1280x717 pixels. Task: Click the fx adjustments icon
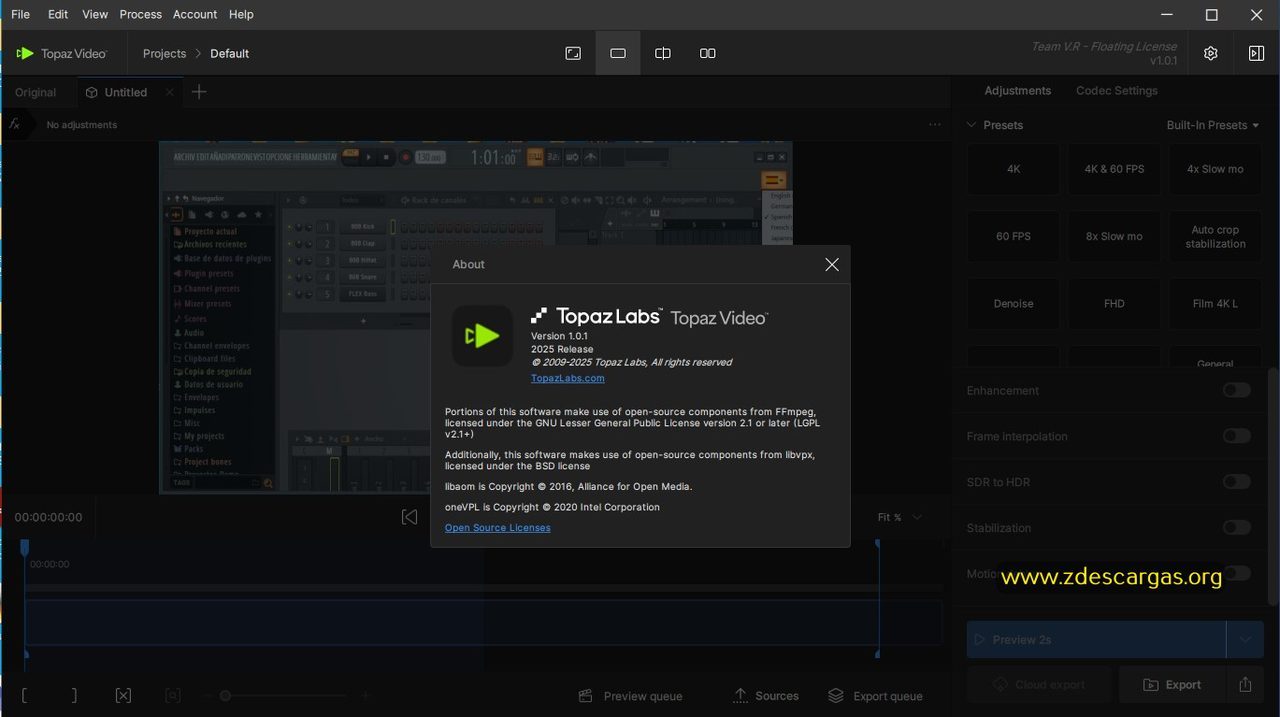tap(15, 124)
